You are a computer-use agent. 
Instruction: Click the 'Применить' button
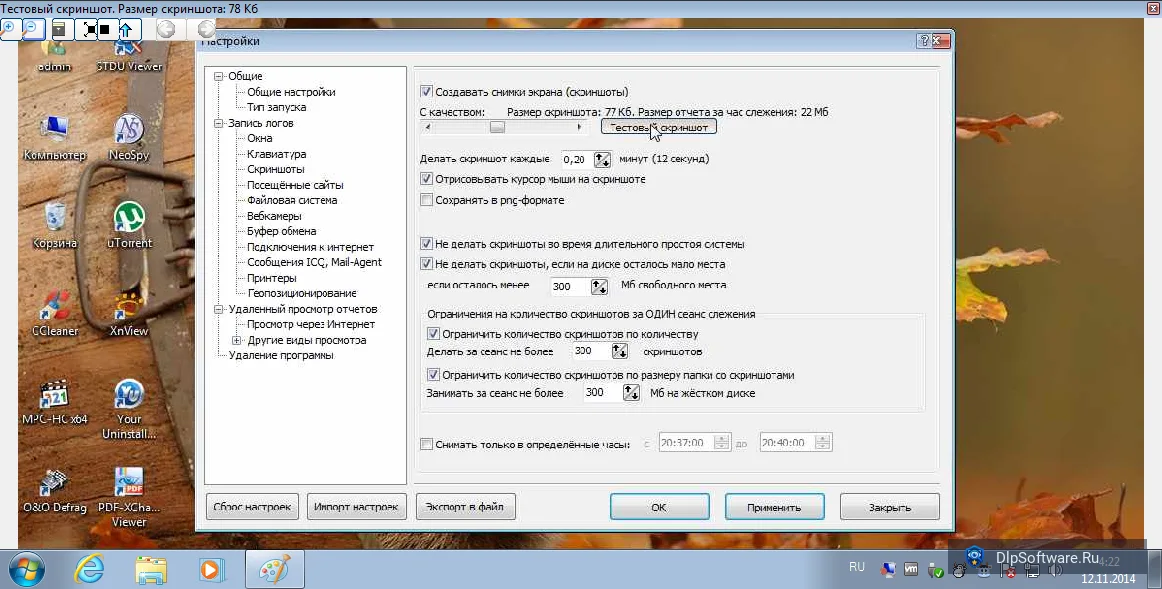[x=774, y=507]
